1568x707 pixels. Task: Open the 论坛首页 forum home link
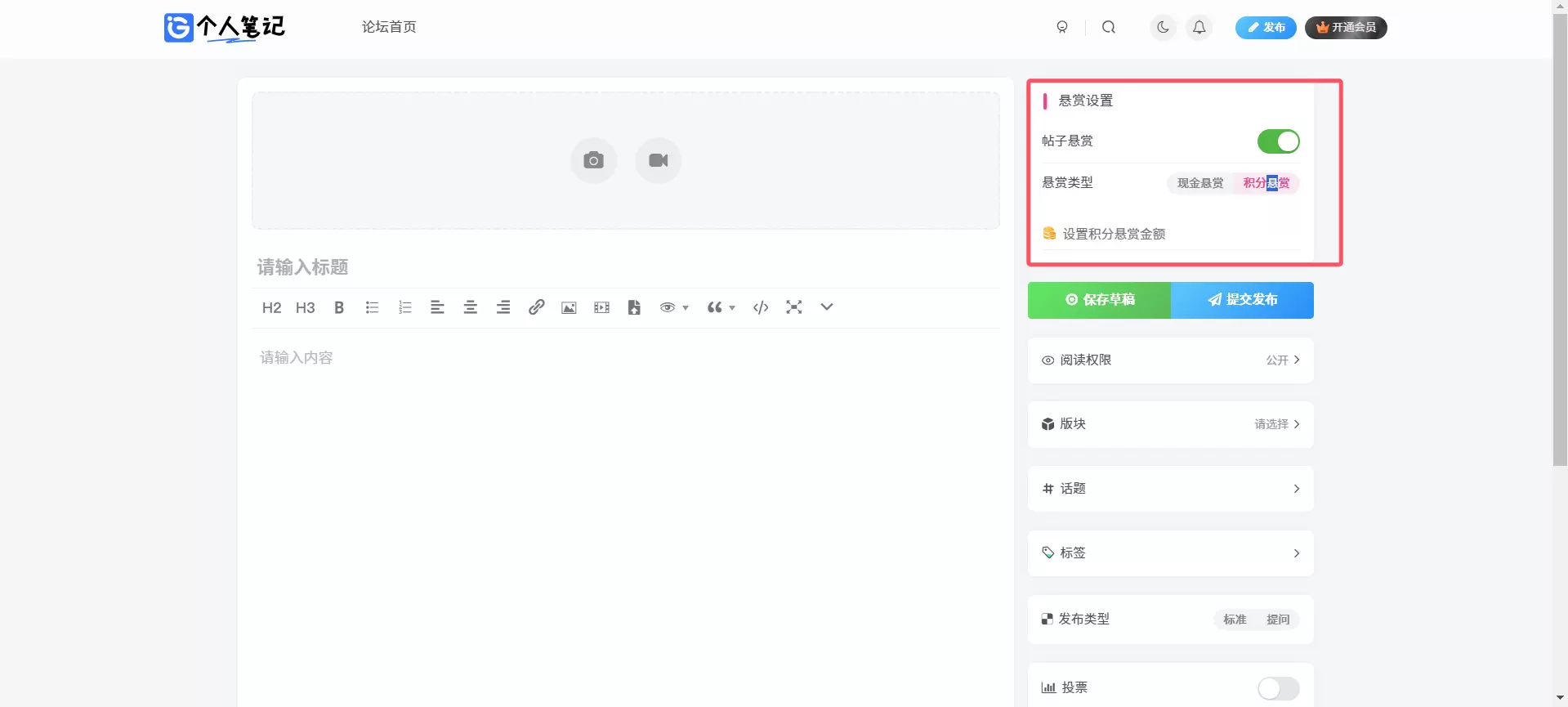(389, 27)
